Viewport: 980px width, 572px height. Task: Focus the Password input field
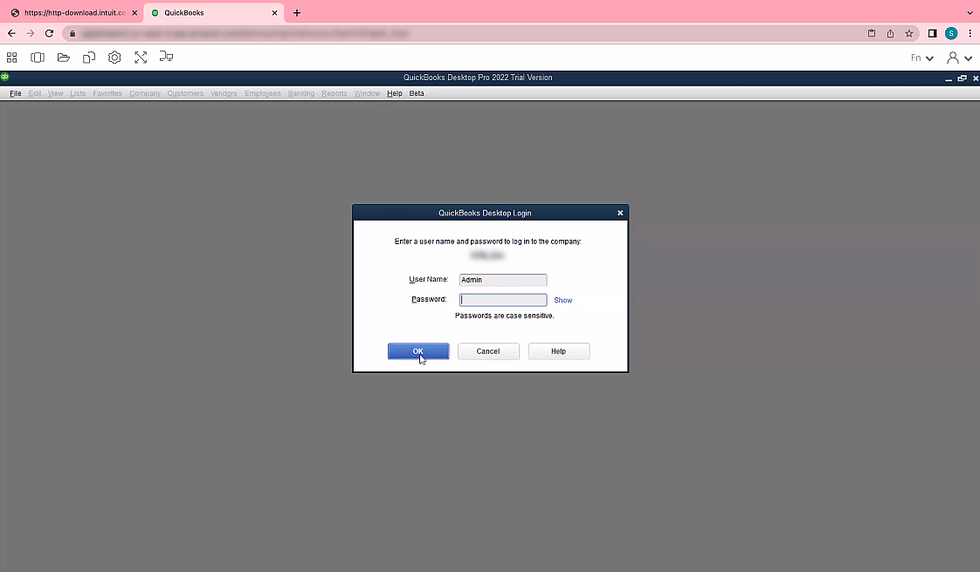click(x=503, y=300)
